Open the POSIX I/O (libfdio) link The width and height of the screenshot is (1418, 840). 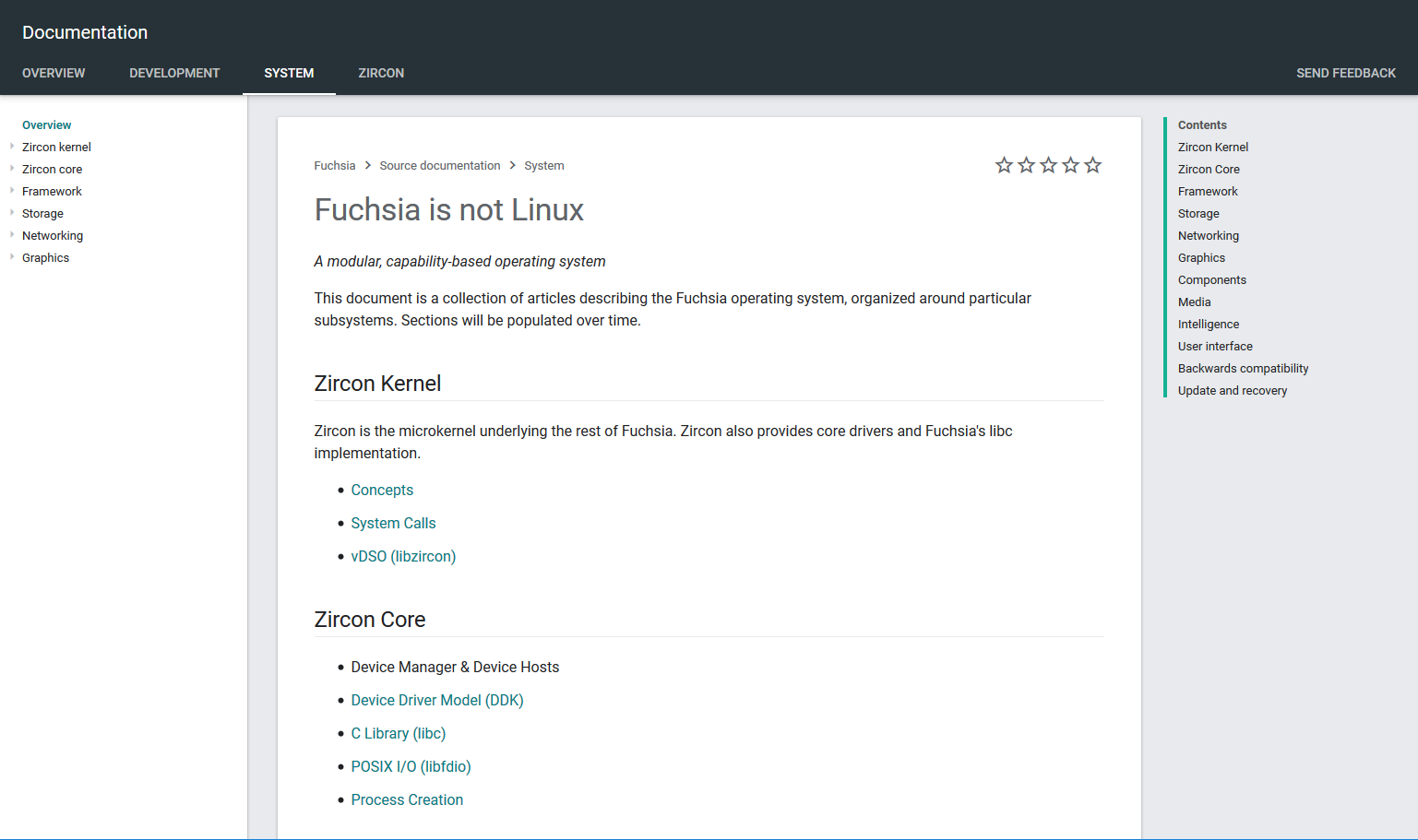[411, 767]
